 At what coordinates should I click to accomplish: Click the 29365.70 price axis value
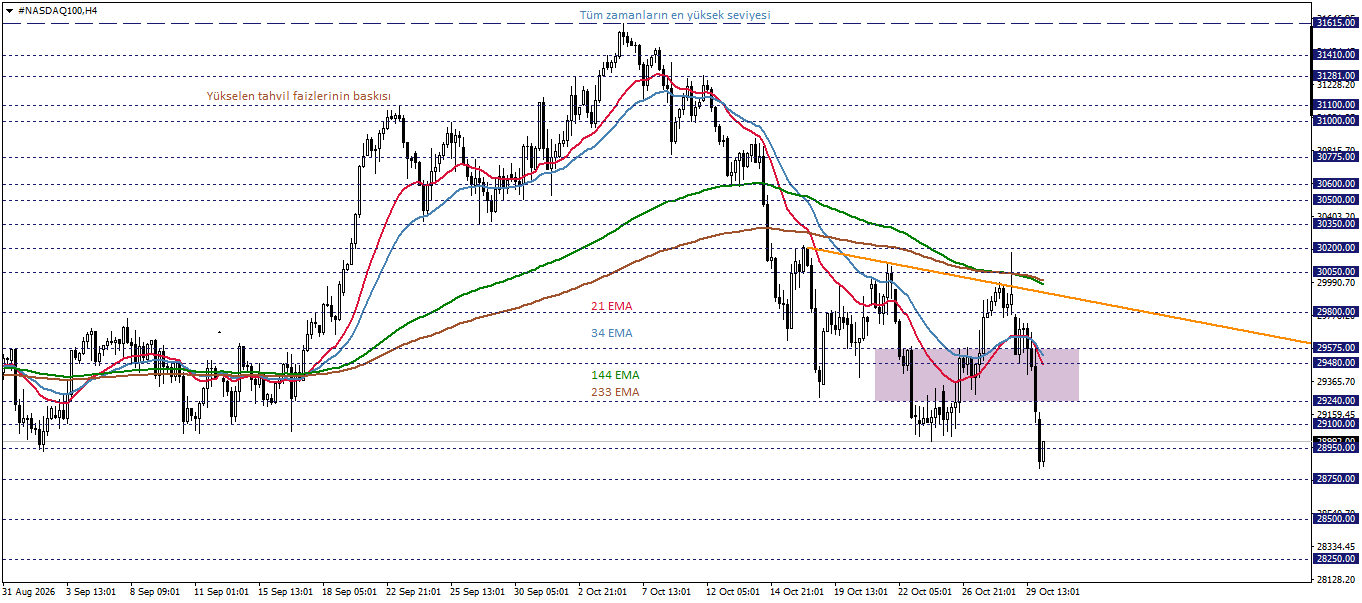coord(1336,381)
